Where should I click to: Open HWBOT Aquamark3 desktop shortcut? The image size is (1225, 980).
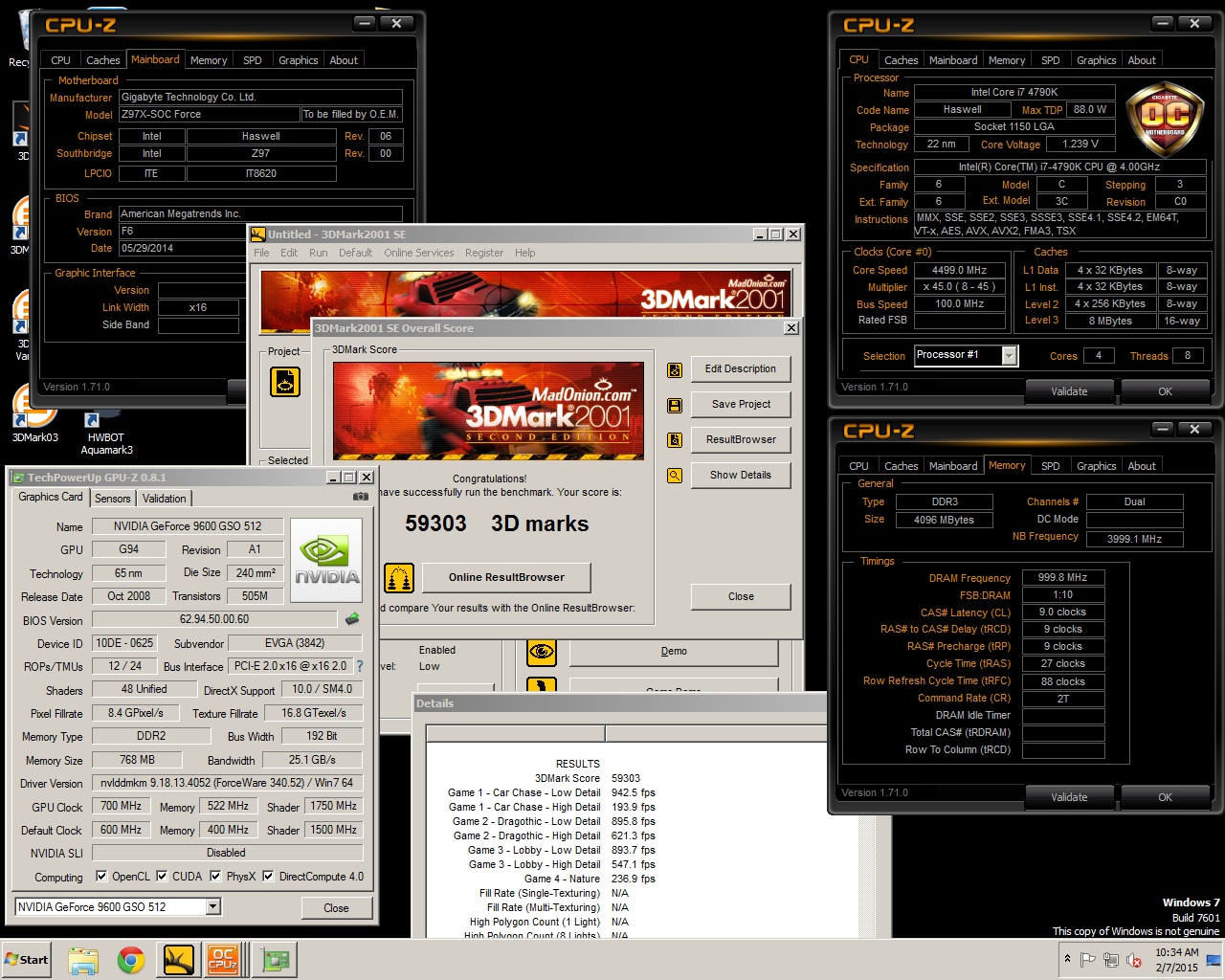pos(106,433)
